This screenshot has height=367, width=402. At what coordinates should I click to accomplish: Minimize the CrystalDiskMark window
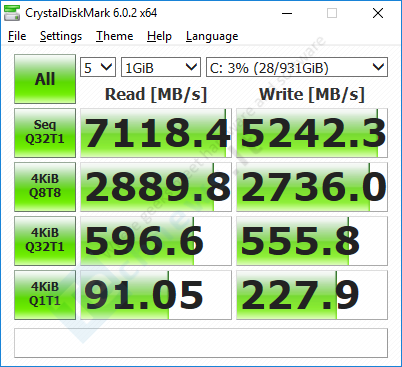point(287,13)
